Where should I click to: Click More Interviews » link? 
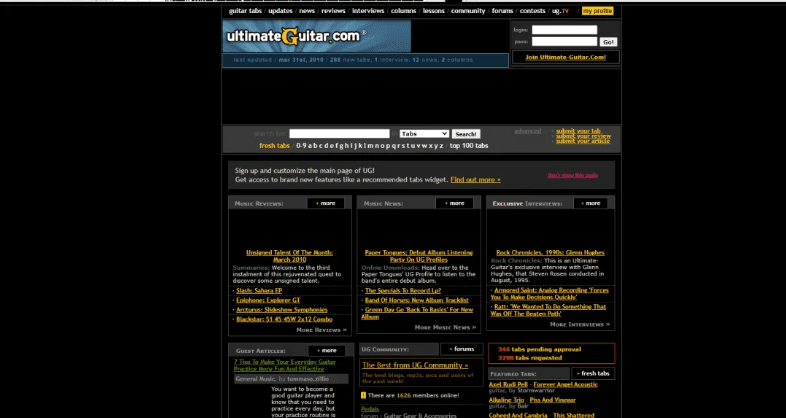click(x=580, y=324)
